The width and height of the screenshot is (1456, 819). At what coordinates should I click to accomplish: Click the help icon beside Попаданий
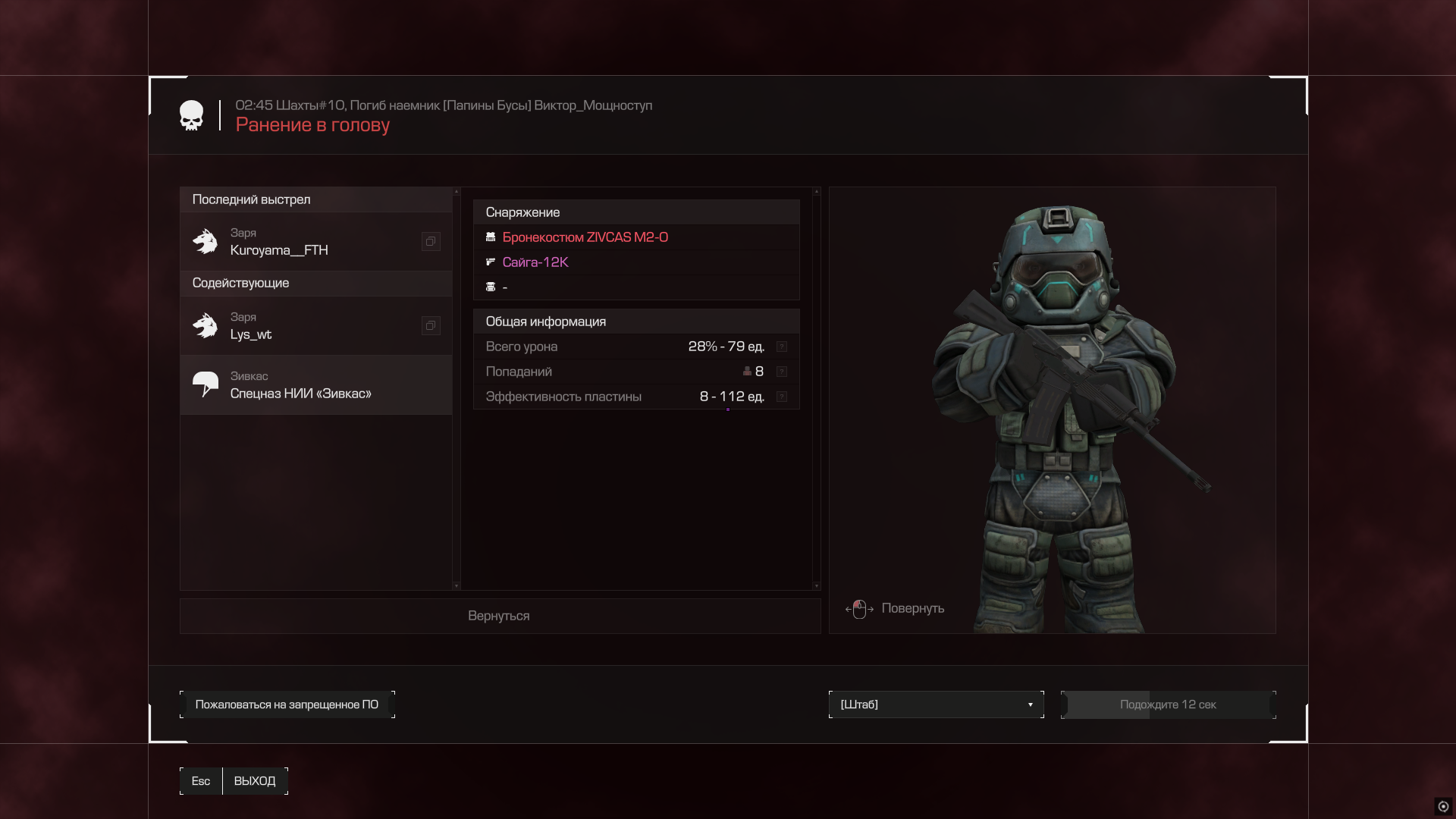pyautogui.click(x=782, y=372)
